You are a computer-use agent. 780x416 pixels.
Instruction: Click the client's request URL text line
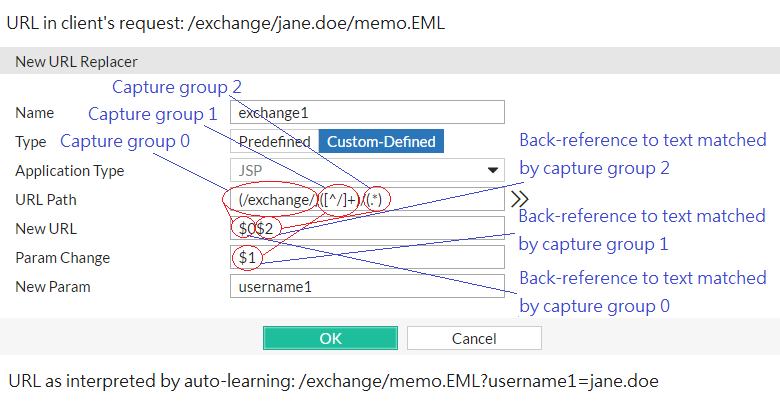(225, 22)
